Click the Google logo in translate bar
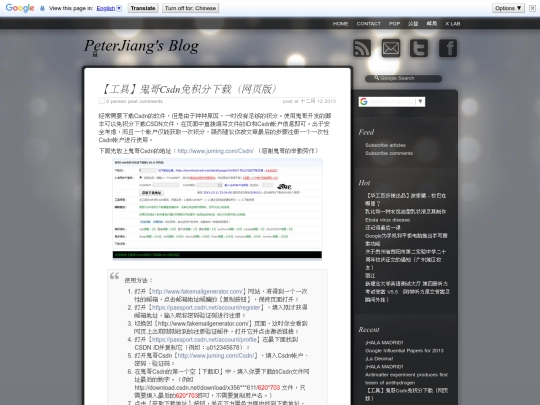This screenshot has width=540, height=405. (x=20, y=8)
